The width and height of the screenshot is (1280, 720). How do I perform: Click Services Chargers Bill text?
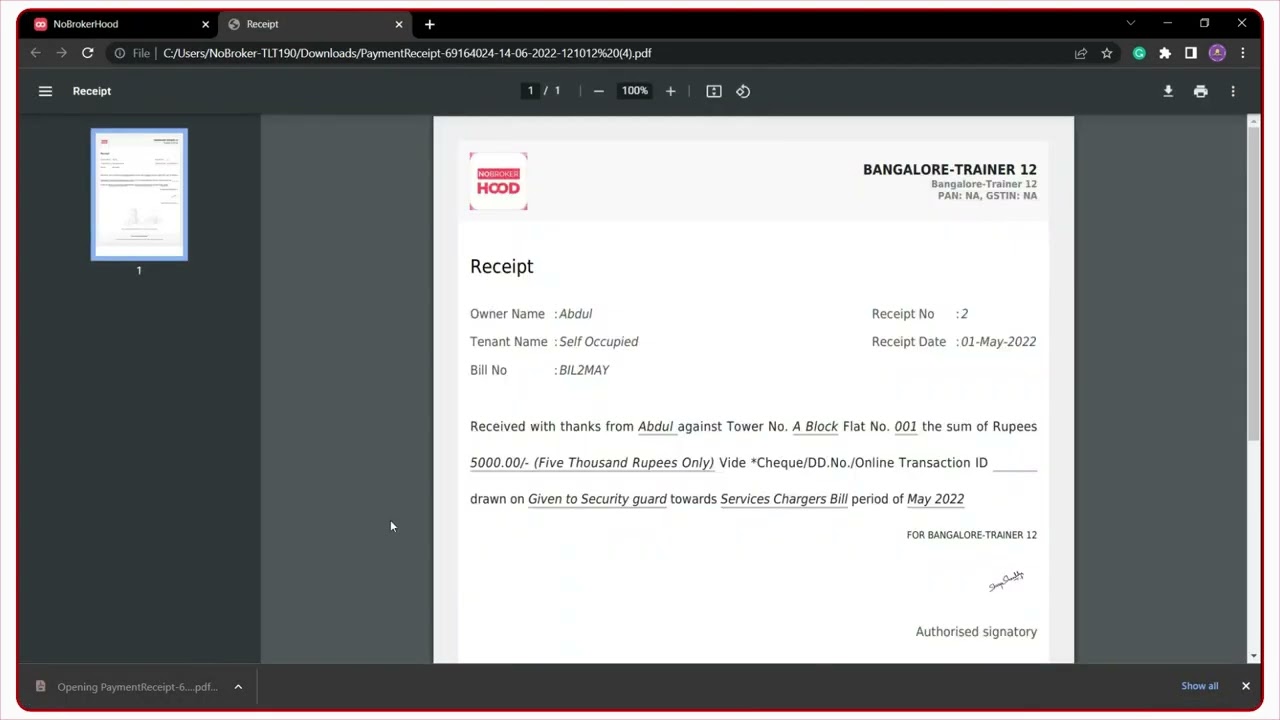784,499
